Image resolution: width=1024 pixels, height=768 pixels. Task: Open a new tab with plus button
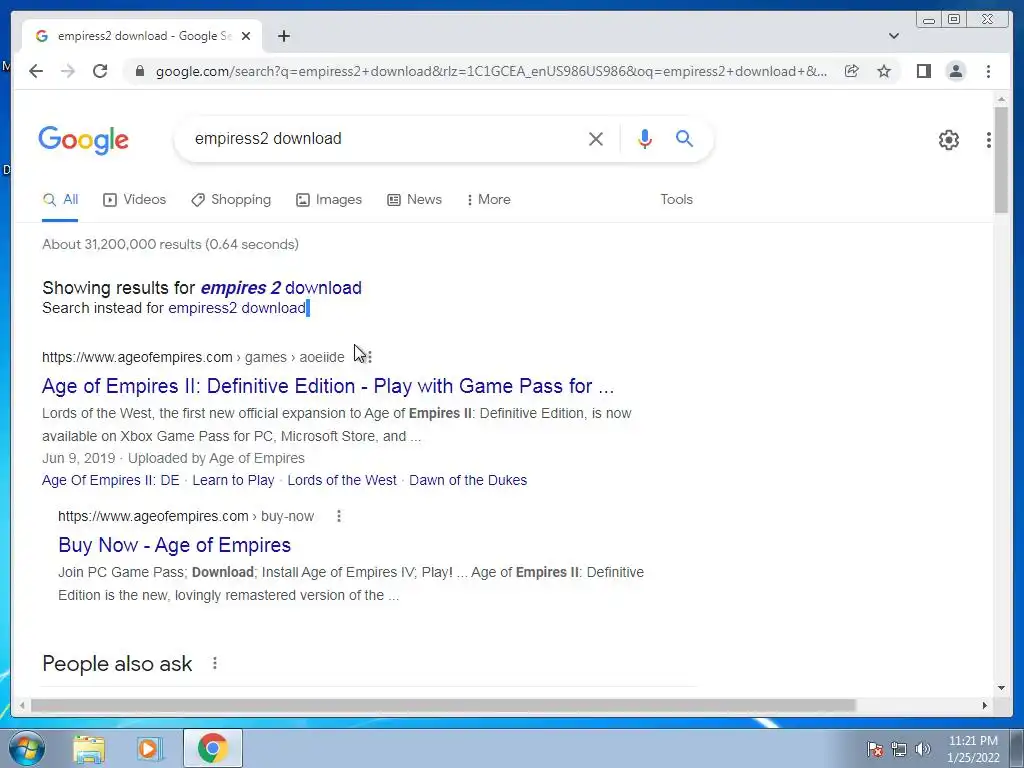(x=283, y=36)
